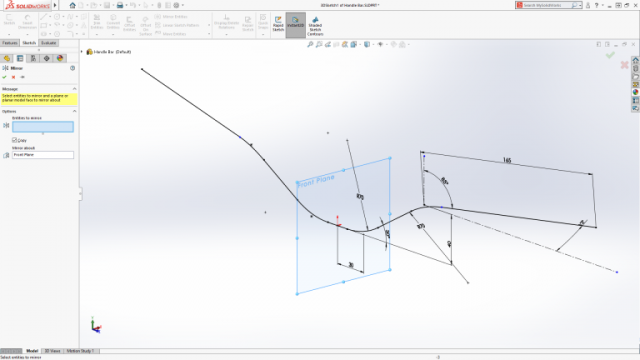
Task: Click the Print icon in title bar
Action: [120, 5]
